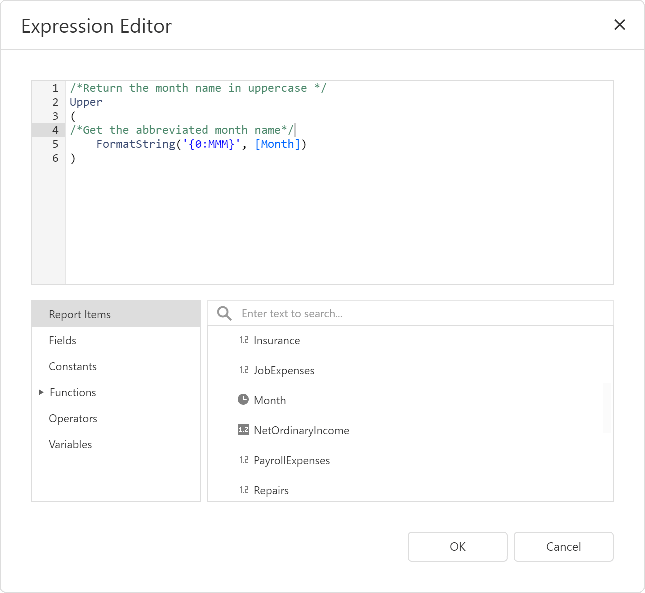Click the search magnifier icon

(x=225, y=313)
